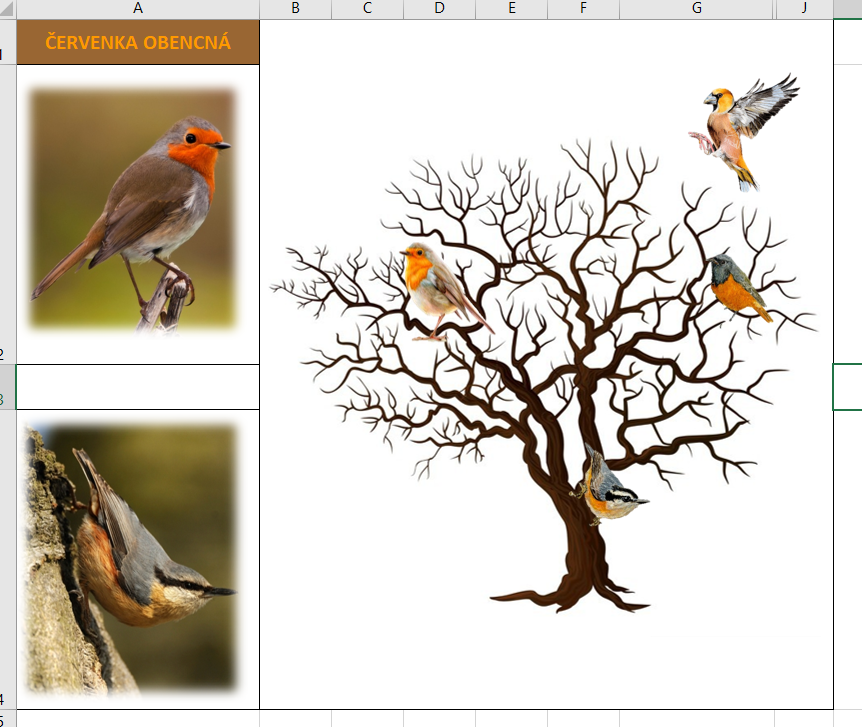Click the flying bird with spread wings
Viewport: 862px width, 727px height.
(743, 127)
